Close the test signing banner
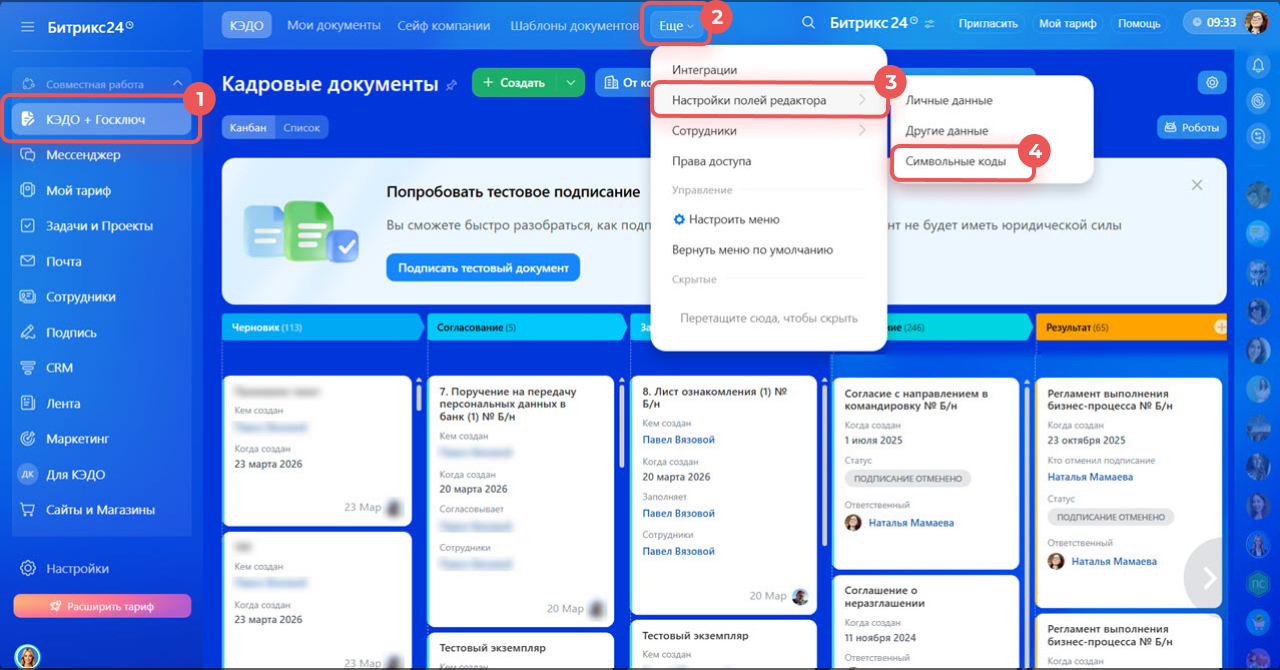 point(1197,185)
